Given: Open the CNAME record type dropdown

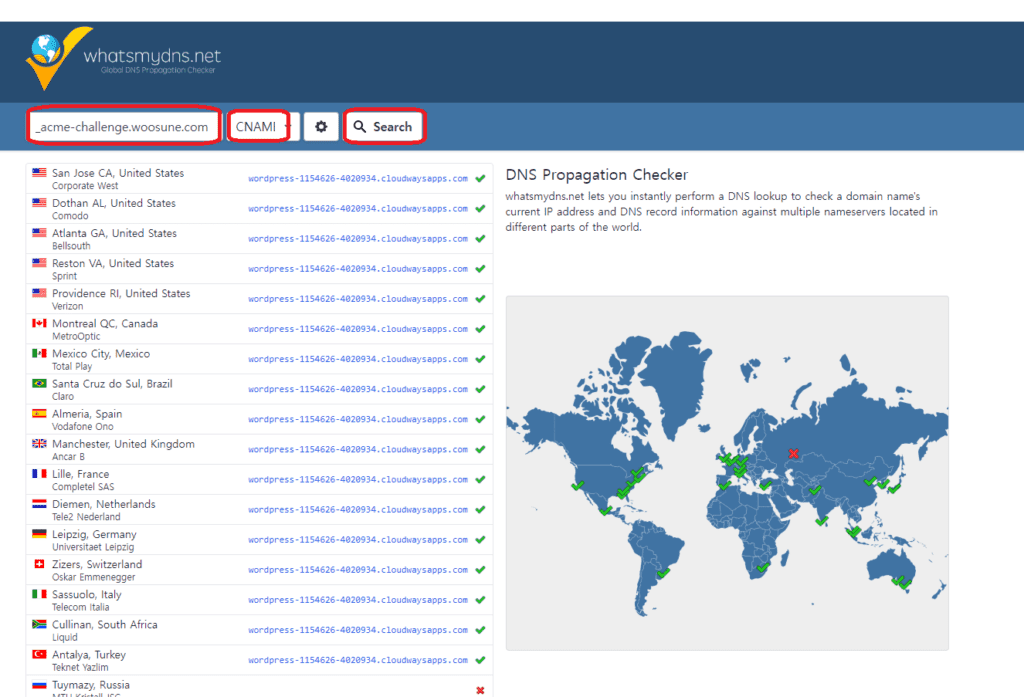Looking at the screenshot, I should 263,127.
